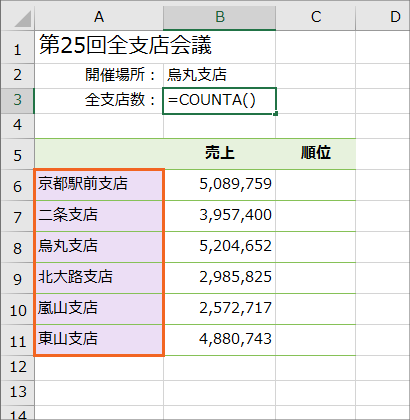Click the 烏丸支店 cell in row 2
410x420 pixels.
[219, 76]
